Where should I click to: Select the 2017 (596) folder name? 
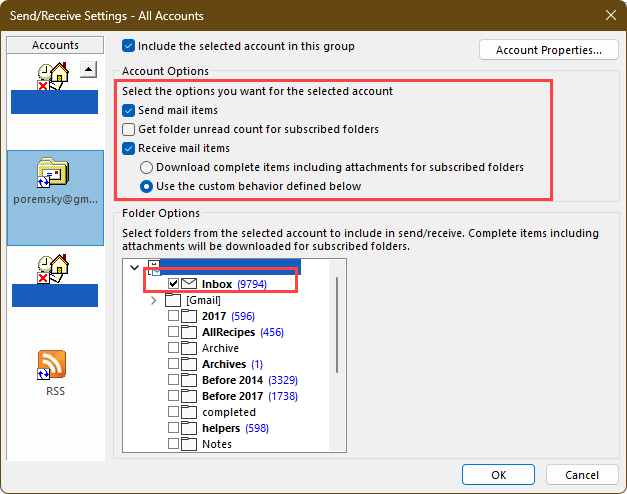click(x=228, y=316)
